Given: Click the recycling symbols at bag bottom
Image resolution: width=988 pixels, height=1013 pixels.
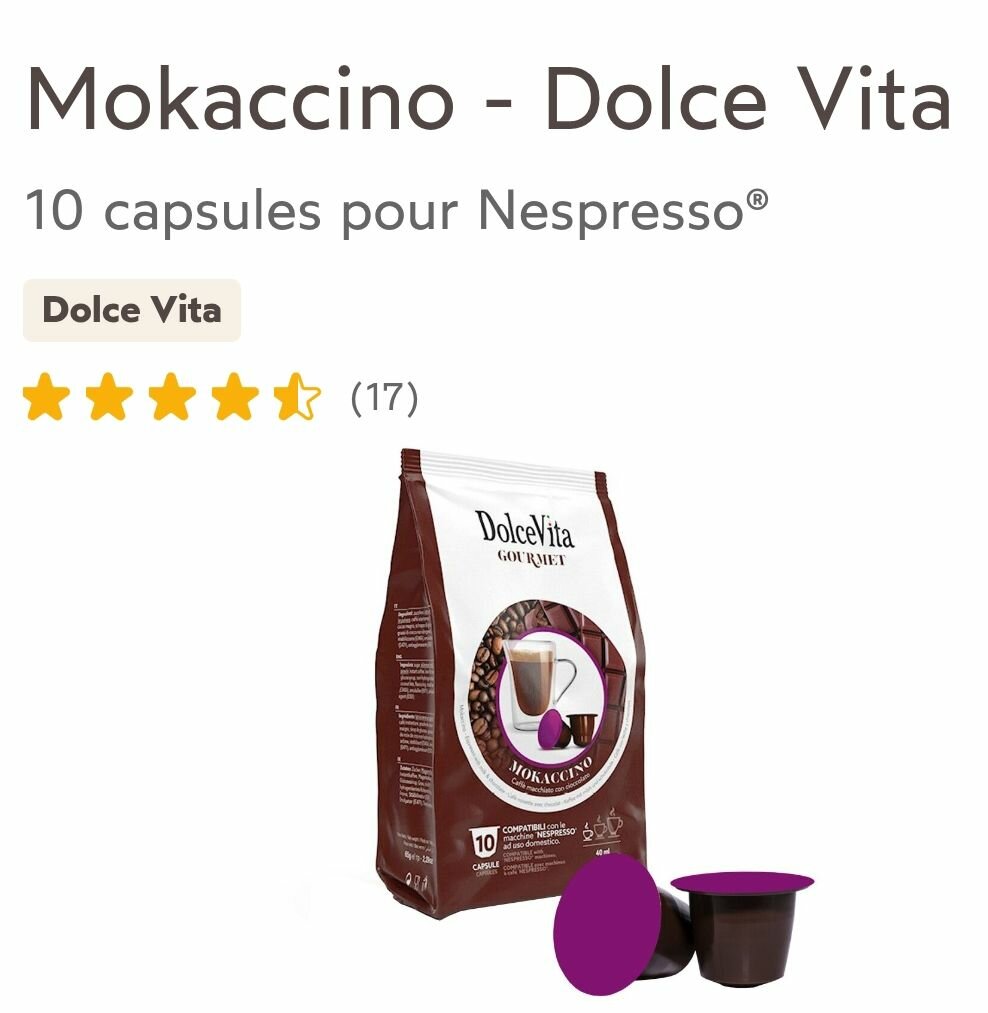Looking at the screenshot, I should pos(414,881).
